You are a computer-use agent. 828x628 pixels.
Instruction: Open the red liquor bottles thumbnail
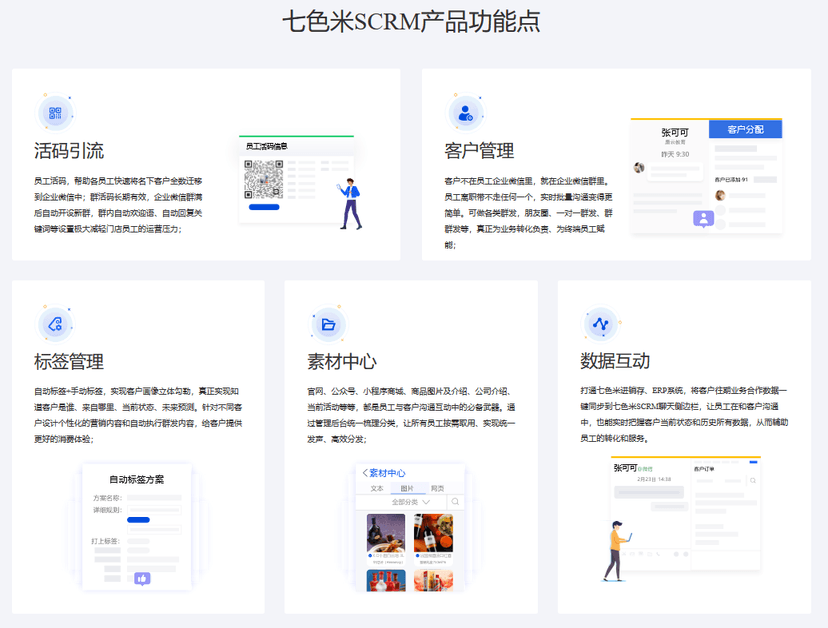(x=386, y=580)
